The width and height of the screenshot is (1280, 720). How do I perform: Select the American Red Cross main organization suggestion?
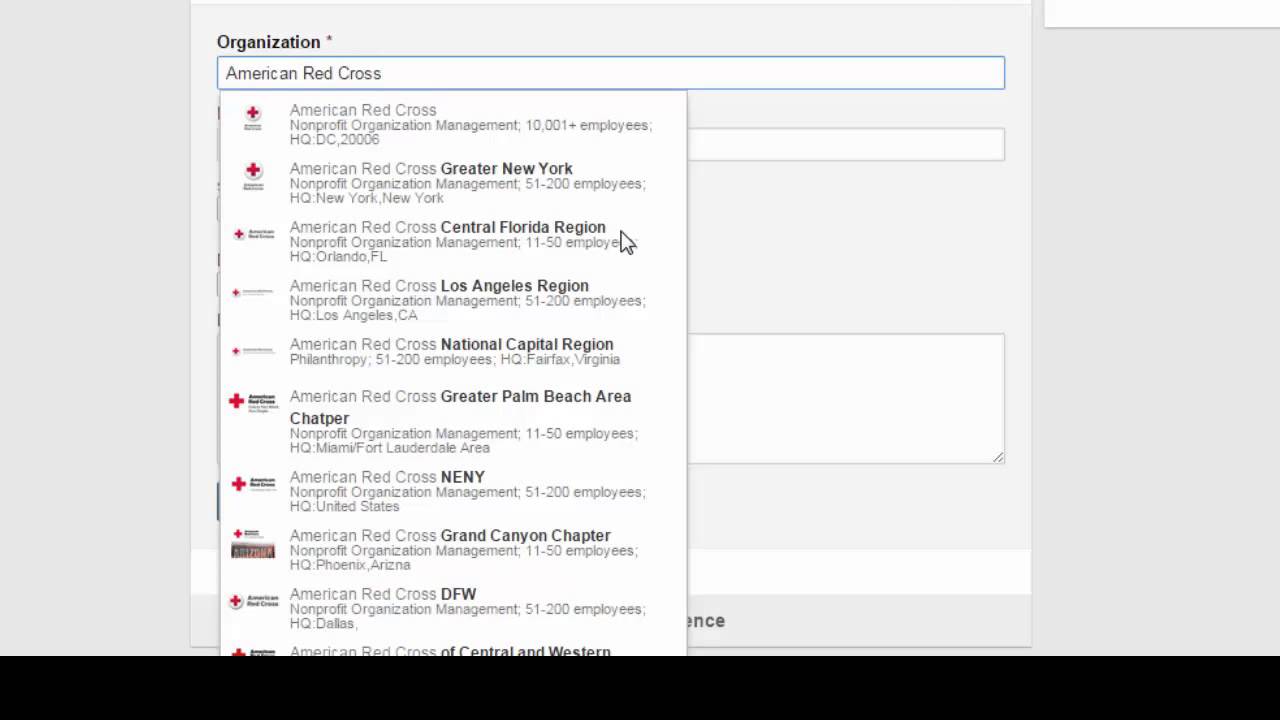[x=453, y=124]
